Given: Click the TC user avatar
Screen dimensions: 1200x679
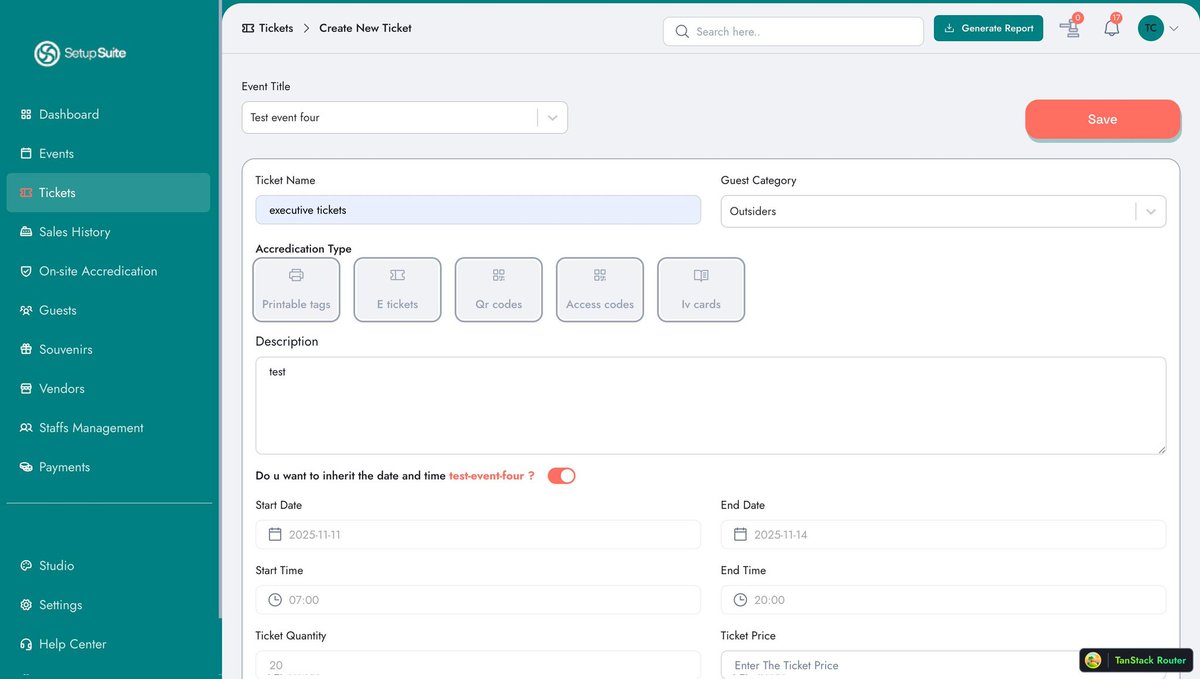Looking at the screenshot, I should (x=1151, y=28).
